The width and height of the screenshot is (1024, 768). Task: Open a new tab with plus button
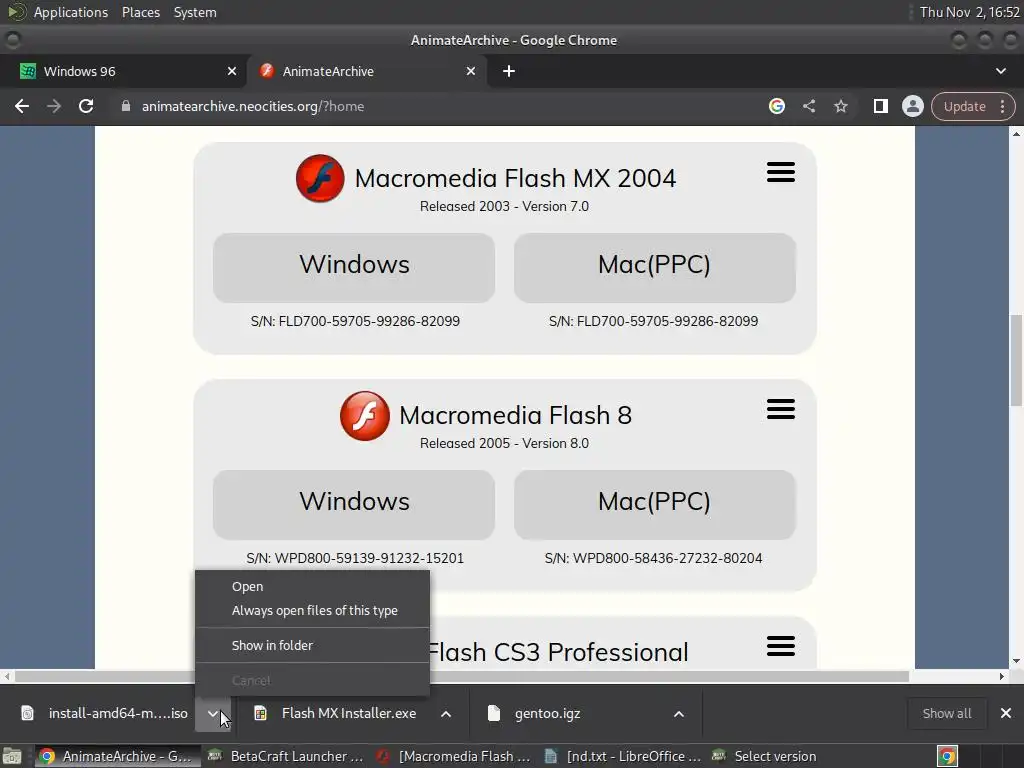pos(509,71)
